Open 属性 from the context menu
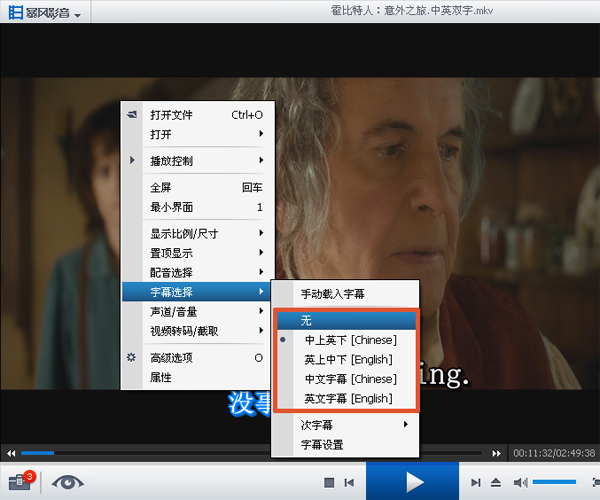Viewport: 600px width, 500px height. click(x=196, y=377)
